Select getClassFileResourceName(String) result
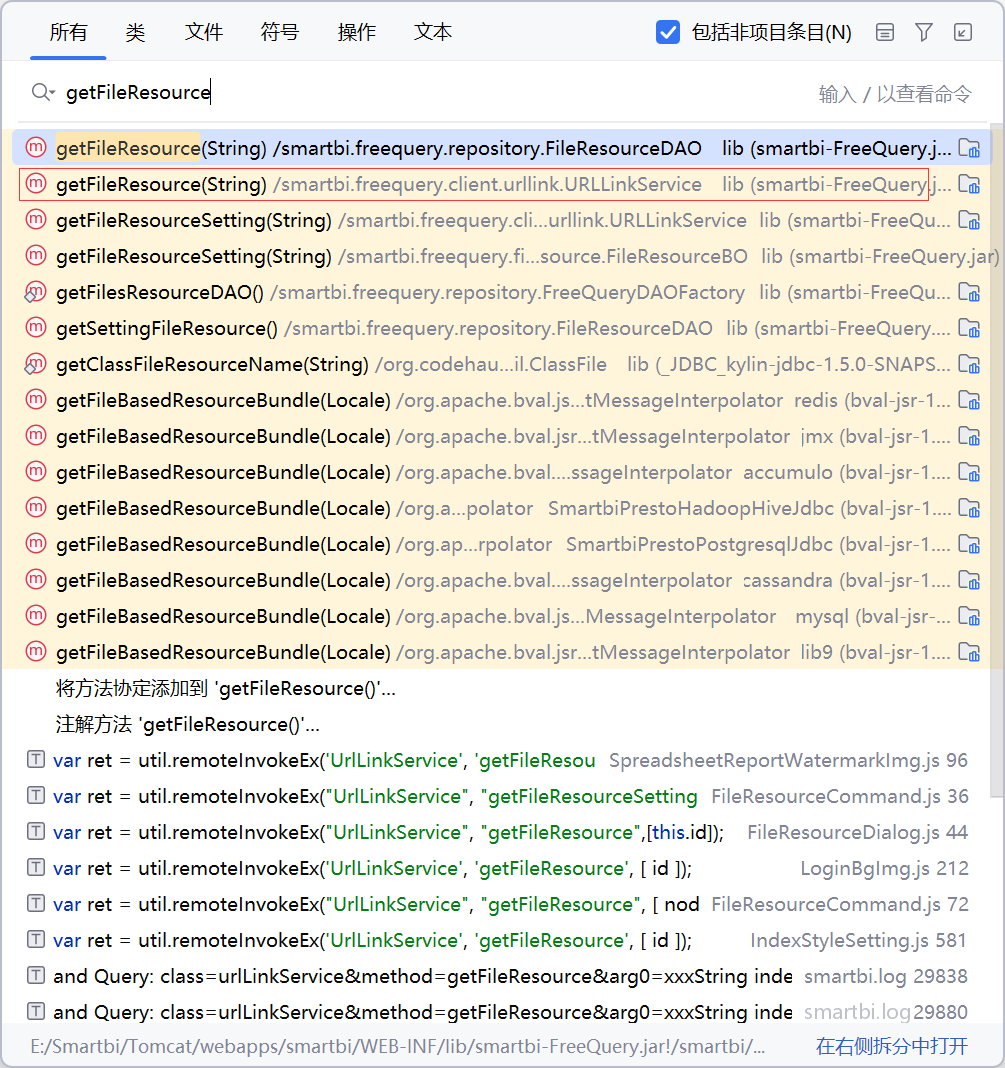 [x=500, y=364]
